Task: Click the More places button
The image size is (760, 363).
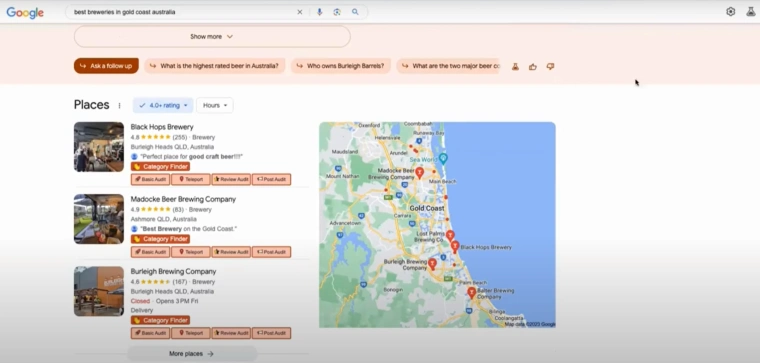Action: (x=192, y=354)
